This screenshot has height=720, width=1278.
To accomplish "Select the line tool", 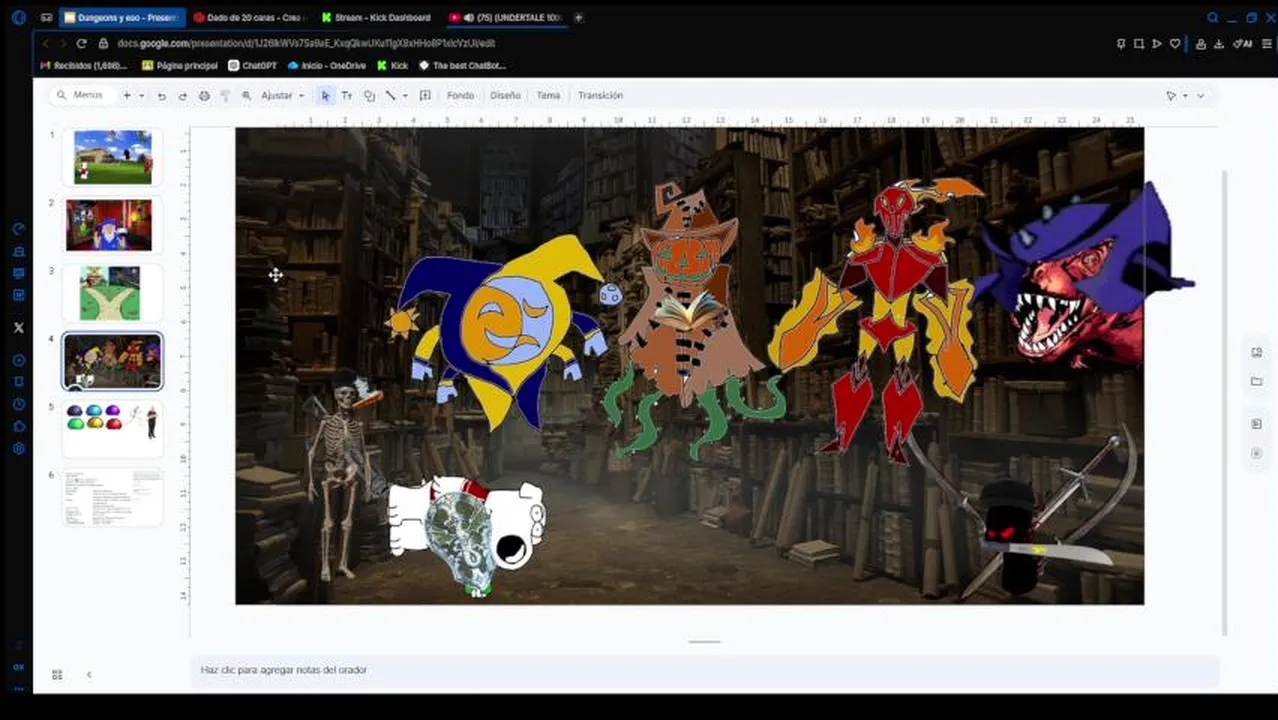I will (391, 96).
